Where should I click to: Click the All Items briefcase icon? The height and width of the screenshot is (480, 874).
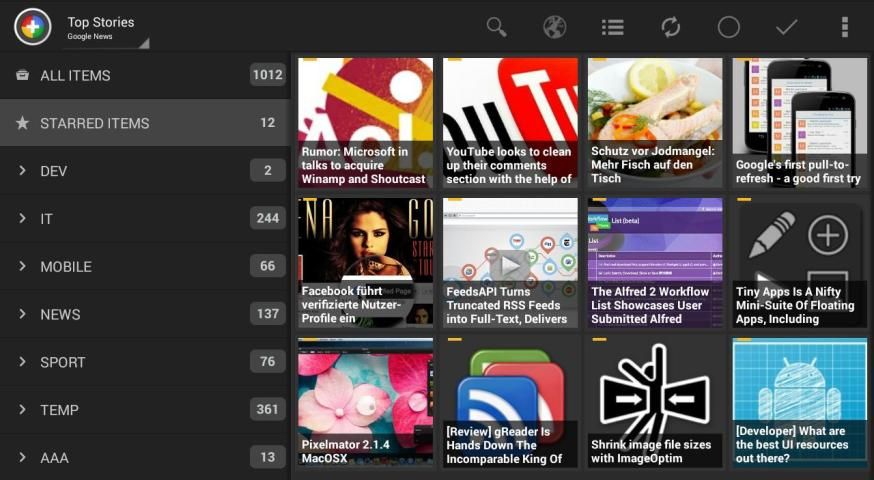click(22, 75)
